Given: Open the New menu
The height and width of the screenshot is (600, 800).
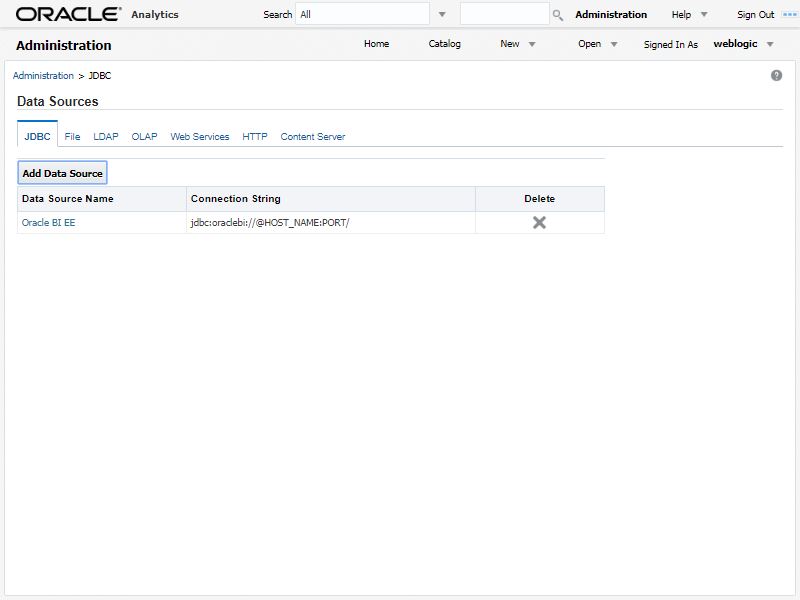Looking at the screenshot, I should click(510, 44).
